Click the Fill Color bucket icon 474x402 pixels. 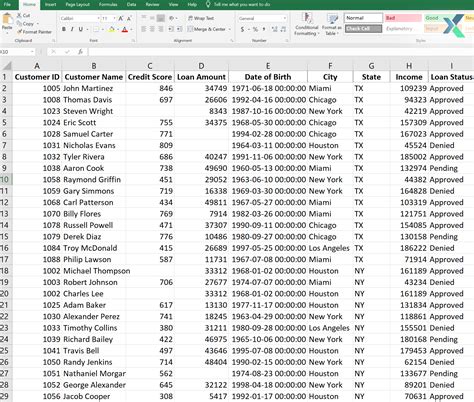tap(111, 29)
